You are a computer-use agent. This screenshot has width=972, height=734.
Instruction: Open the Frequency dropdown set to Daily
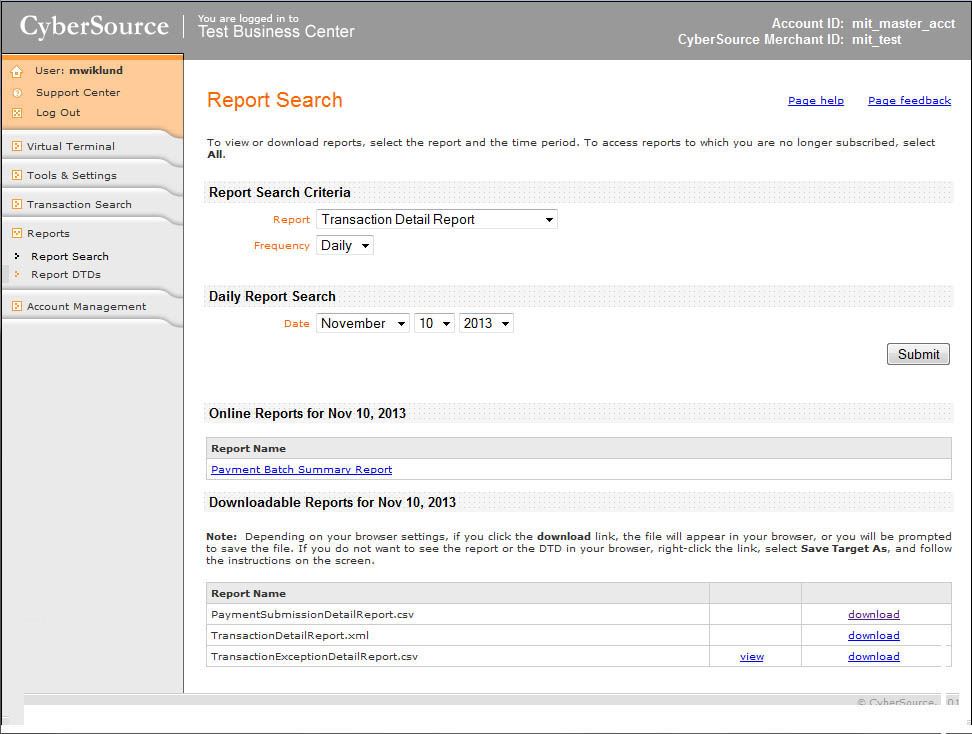(345, 246)
